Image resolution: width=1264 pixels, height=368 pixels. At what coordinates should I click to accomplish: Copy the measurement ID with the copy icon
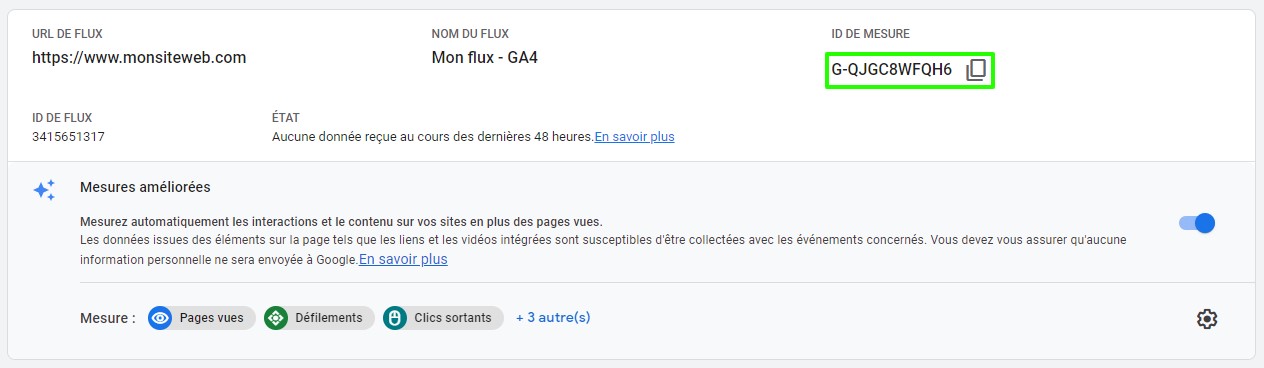point(976,70)
